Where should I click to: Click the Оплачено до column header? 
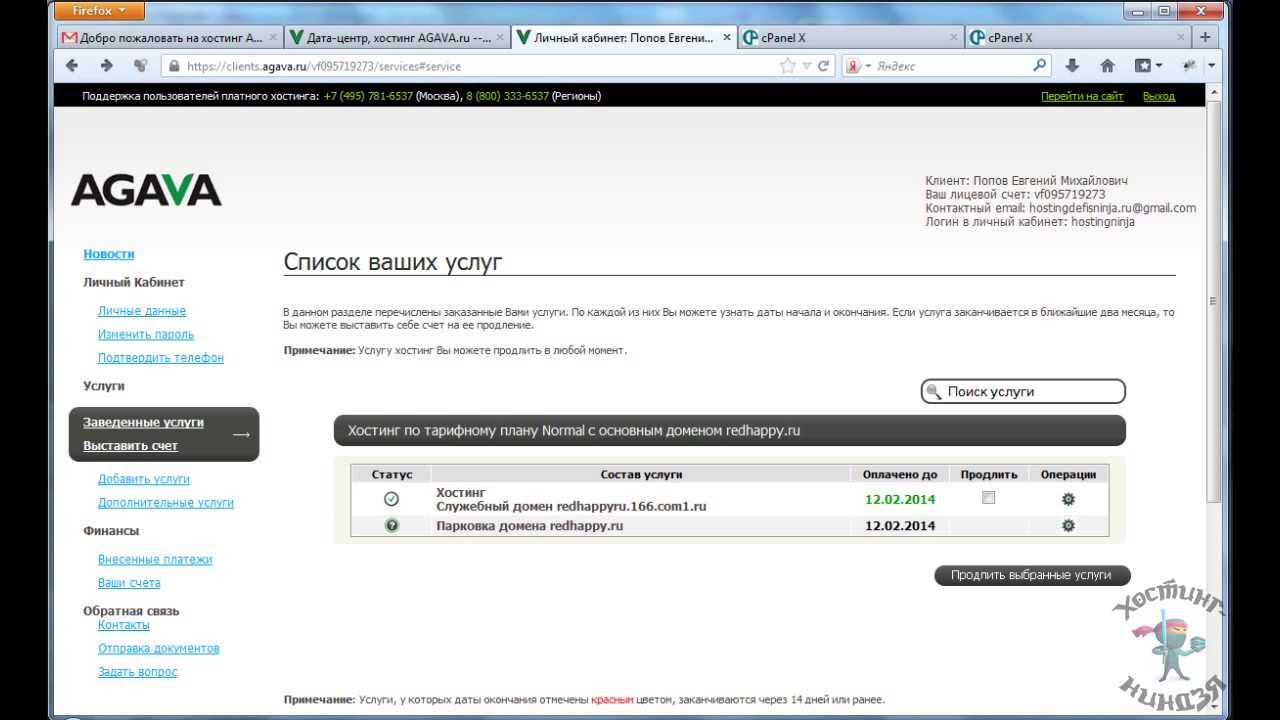900,474
